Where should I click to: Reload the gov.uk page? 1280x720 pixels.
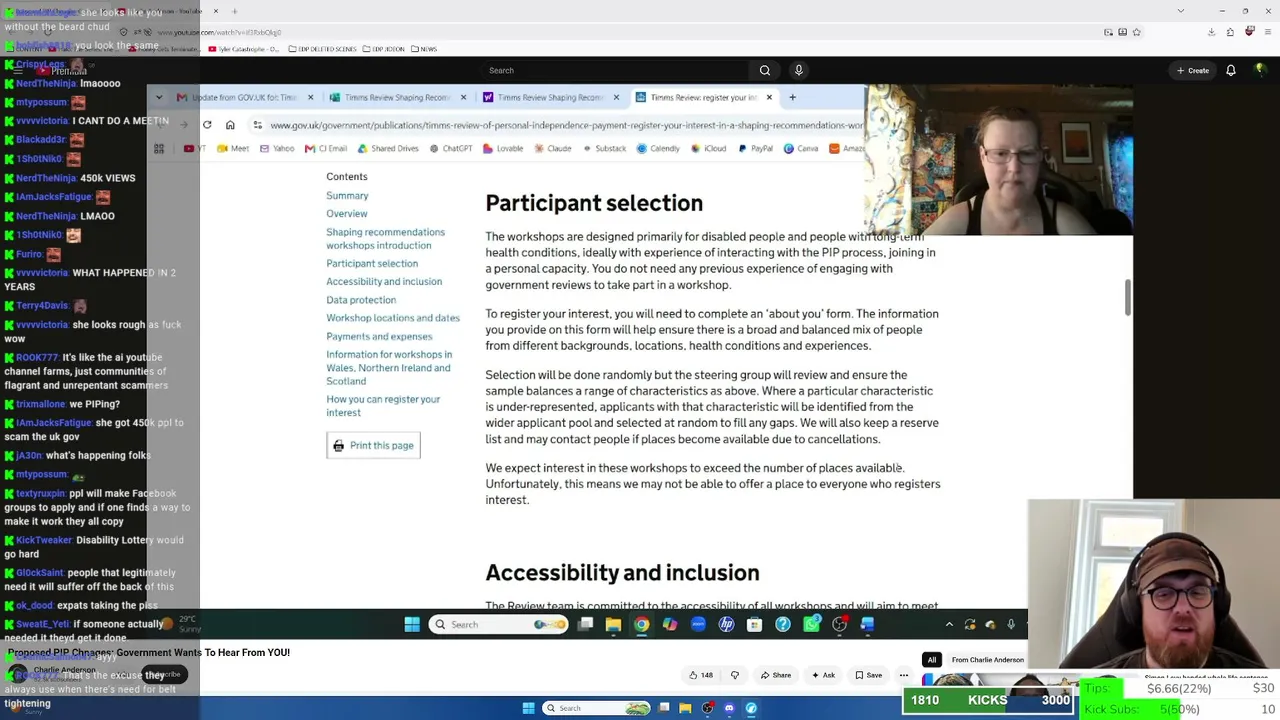[207, 125]
